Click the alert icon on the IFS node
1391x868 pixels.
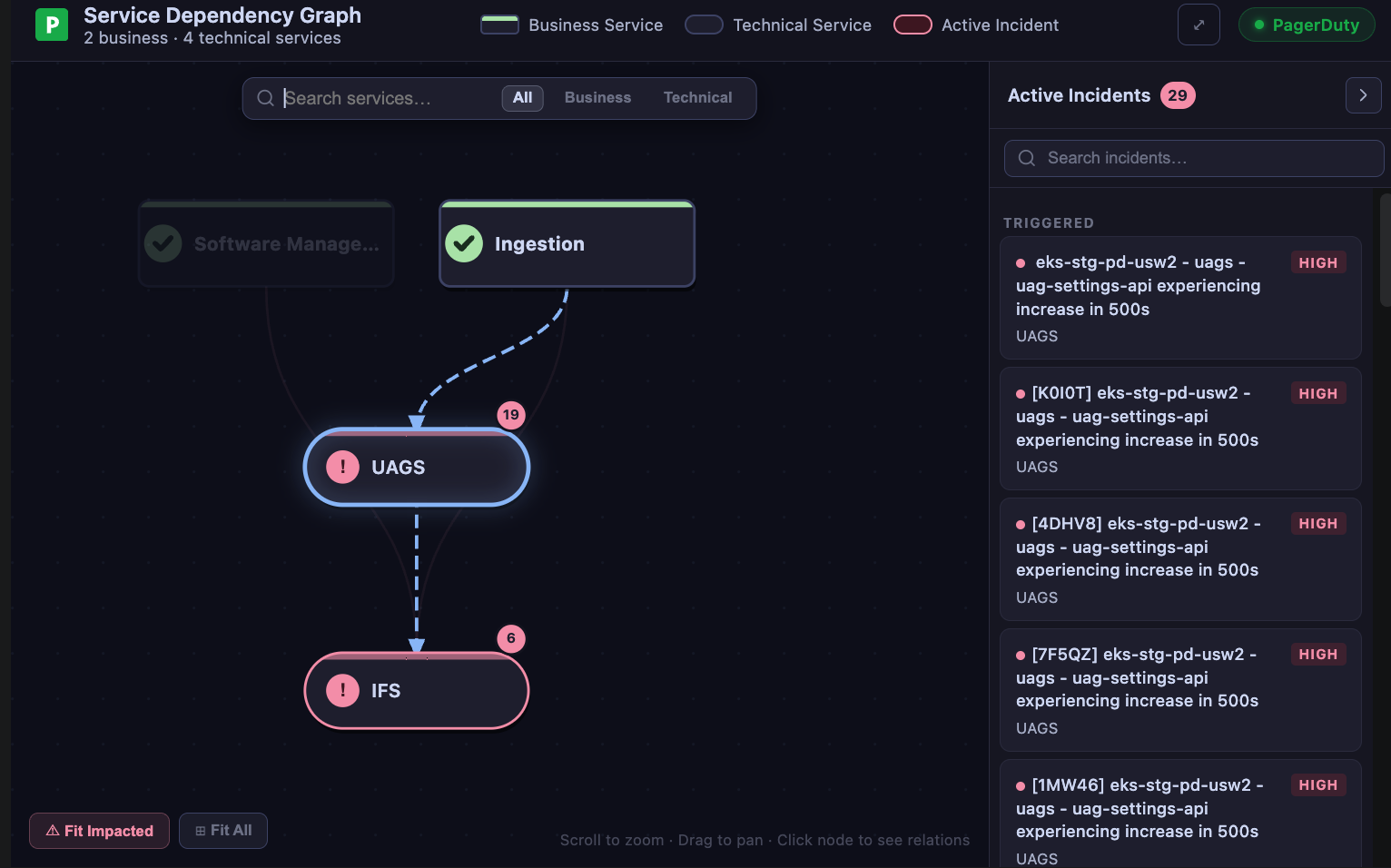pos(342,691)
